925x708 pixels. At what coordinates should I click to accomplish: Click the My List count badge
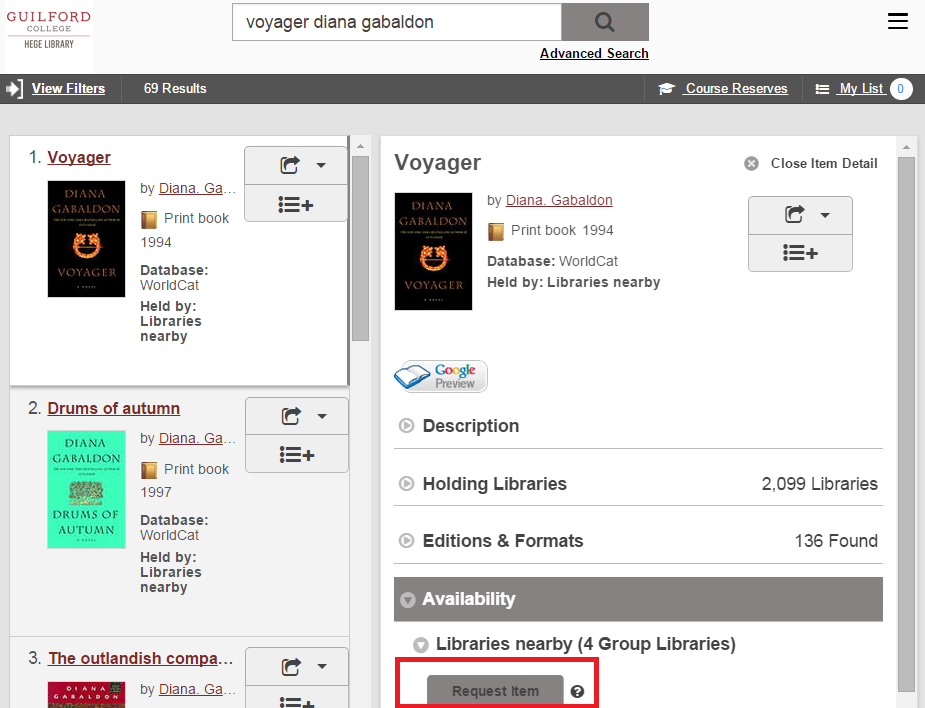[x=900, y=89]
